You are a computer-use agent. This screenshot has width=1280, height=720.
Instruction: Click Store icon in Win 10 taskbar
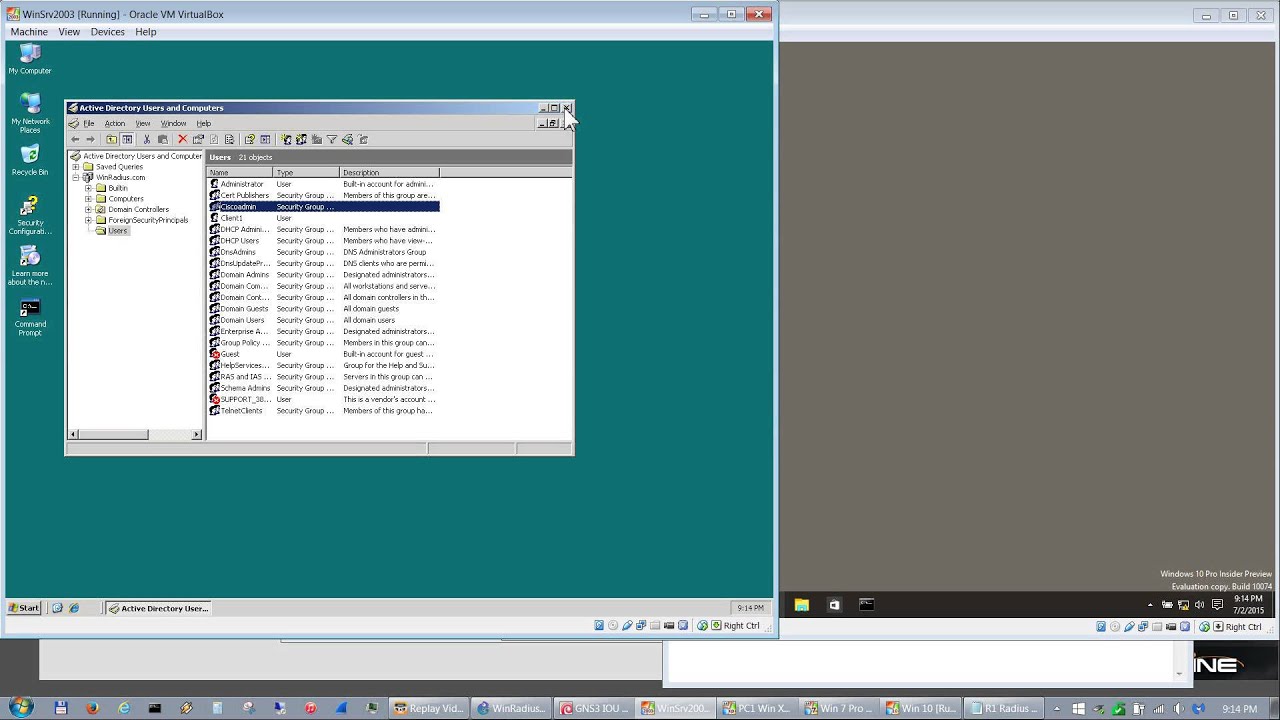(x=834, y=604)
